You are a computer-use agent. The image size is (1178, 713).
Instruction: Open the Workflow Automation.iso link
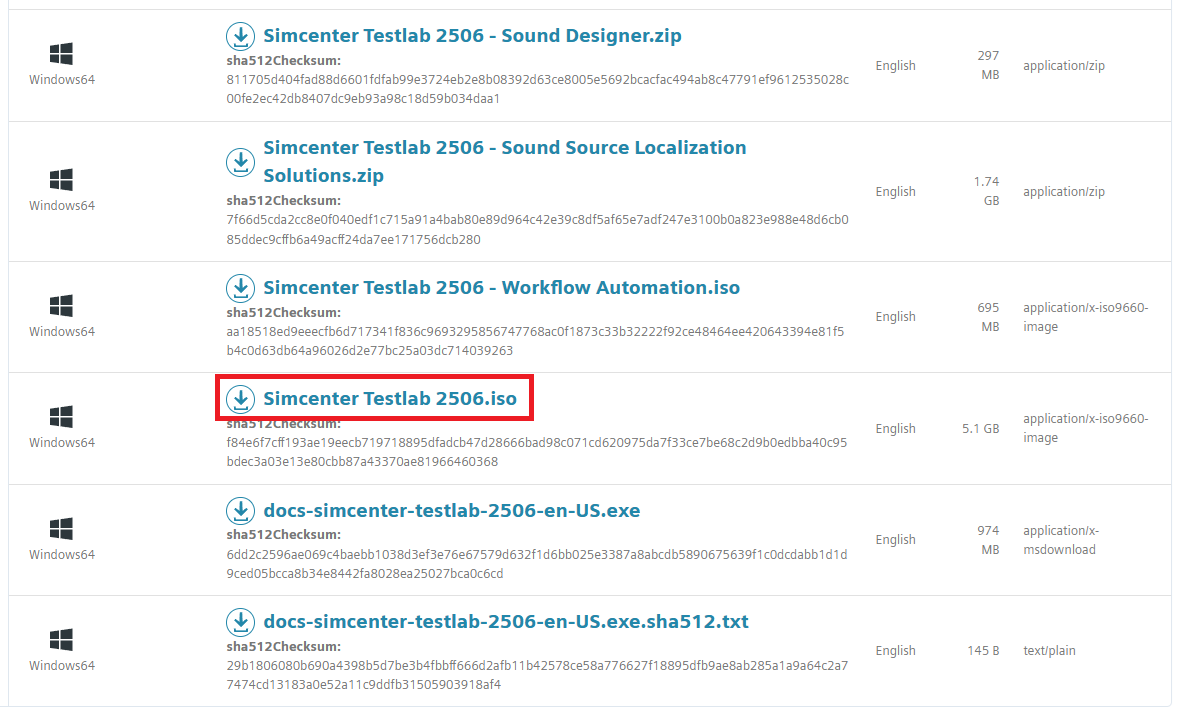(500, 288)
